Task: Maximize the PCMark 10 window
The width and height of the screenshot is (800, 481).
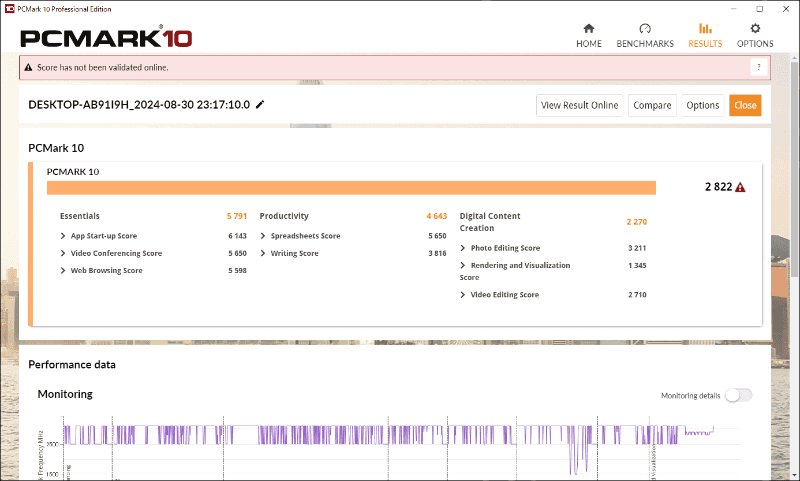Action: [760, 9]
